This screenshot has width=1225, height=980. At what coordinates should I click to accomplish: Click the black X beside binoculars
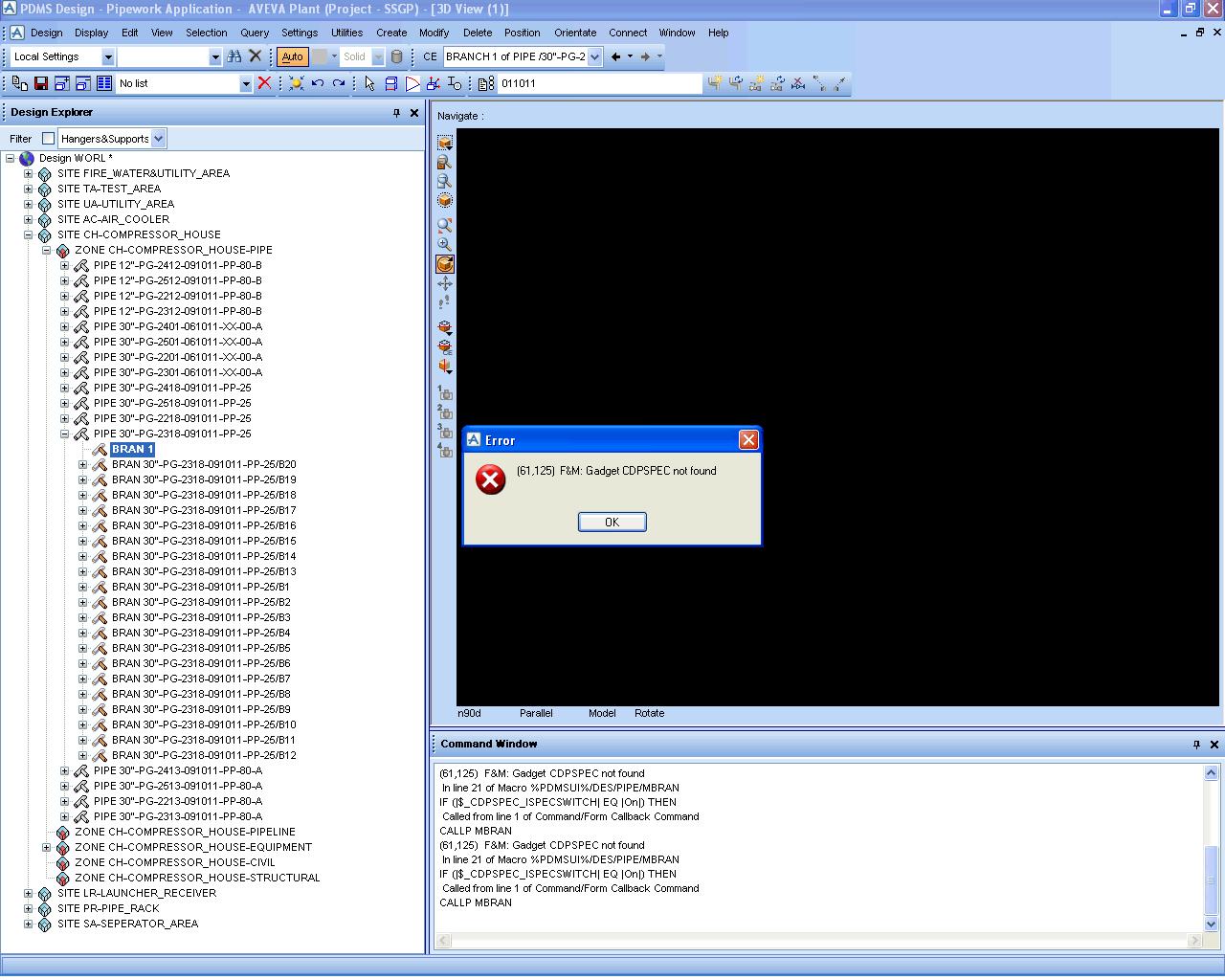pos(256,56)
